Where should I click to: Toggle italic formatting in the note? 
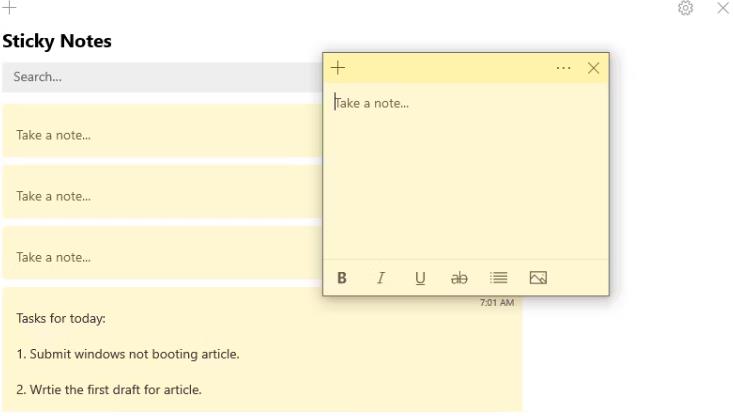(x=381, y=278)
